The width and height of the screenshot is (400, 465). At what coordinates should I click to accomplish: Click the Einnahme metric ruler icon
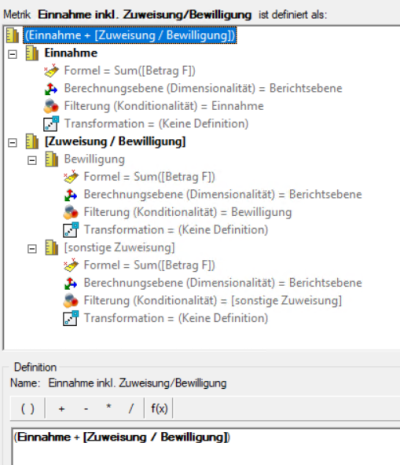coord(32,53)
